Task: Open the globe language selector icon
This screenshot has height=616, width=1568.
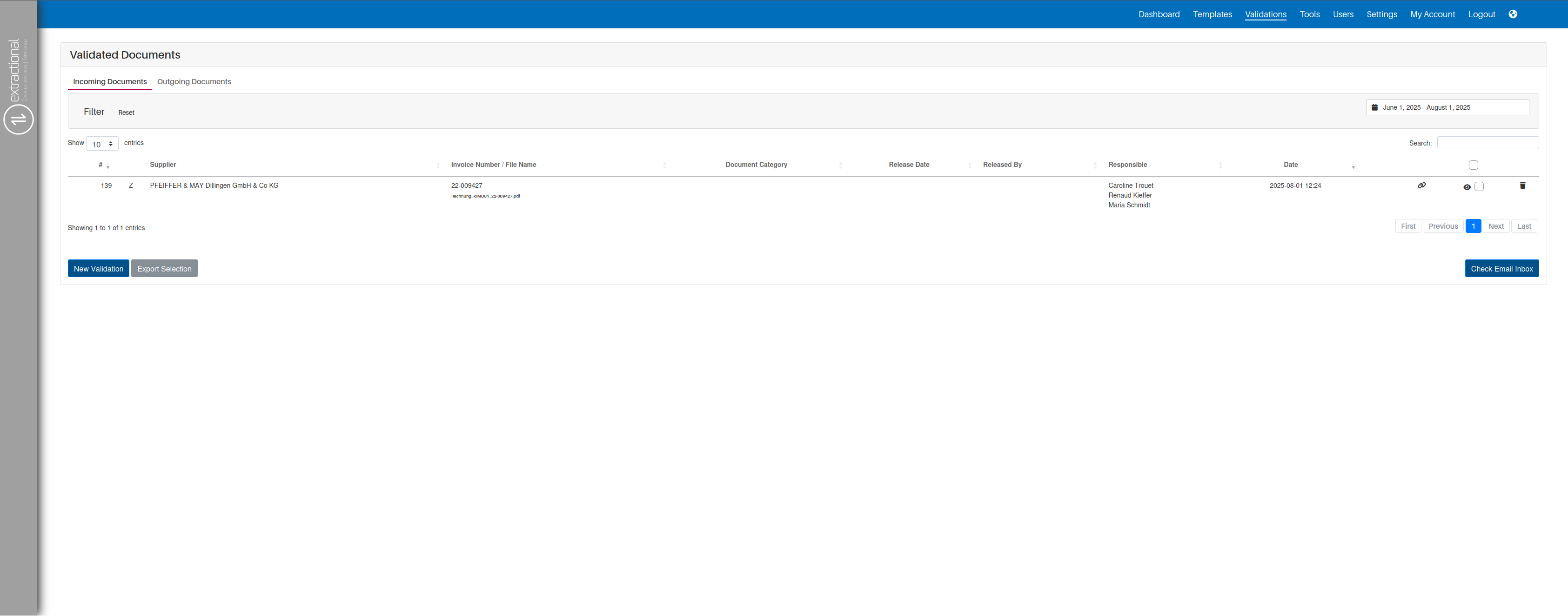Action: coord(1513,14)
